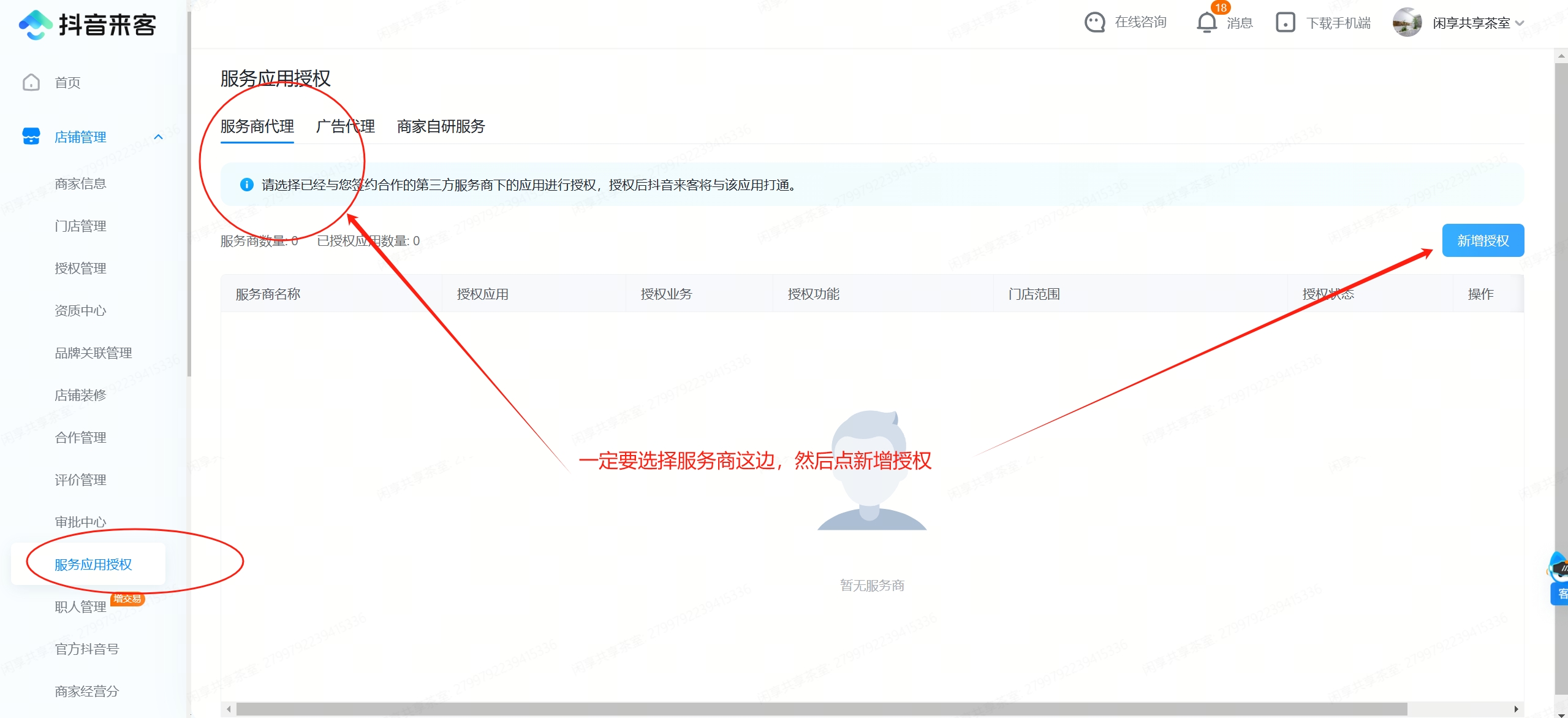This screenshot has height=718, width=1568.
Task: Click the 店铺管理 shop icon
Action: click(31, 137)
